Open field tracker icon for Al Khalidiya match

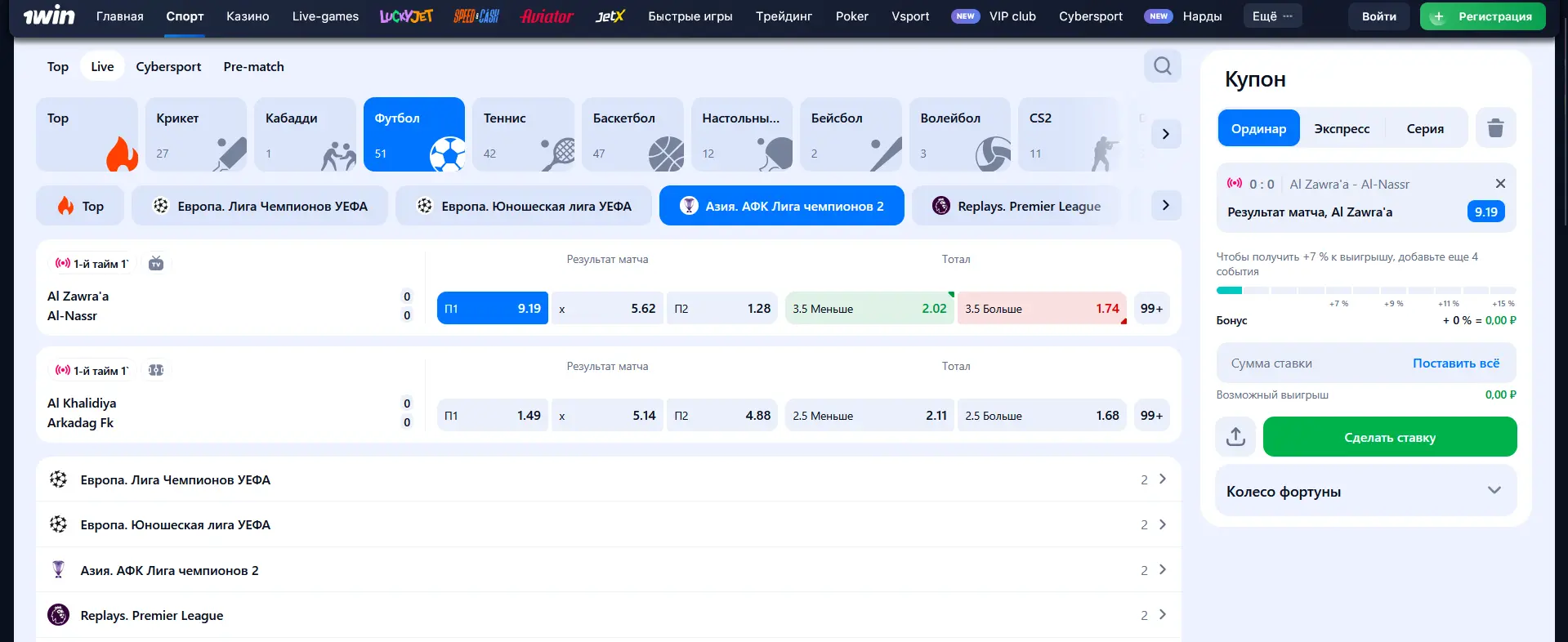click(156, 370)
